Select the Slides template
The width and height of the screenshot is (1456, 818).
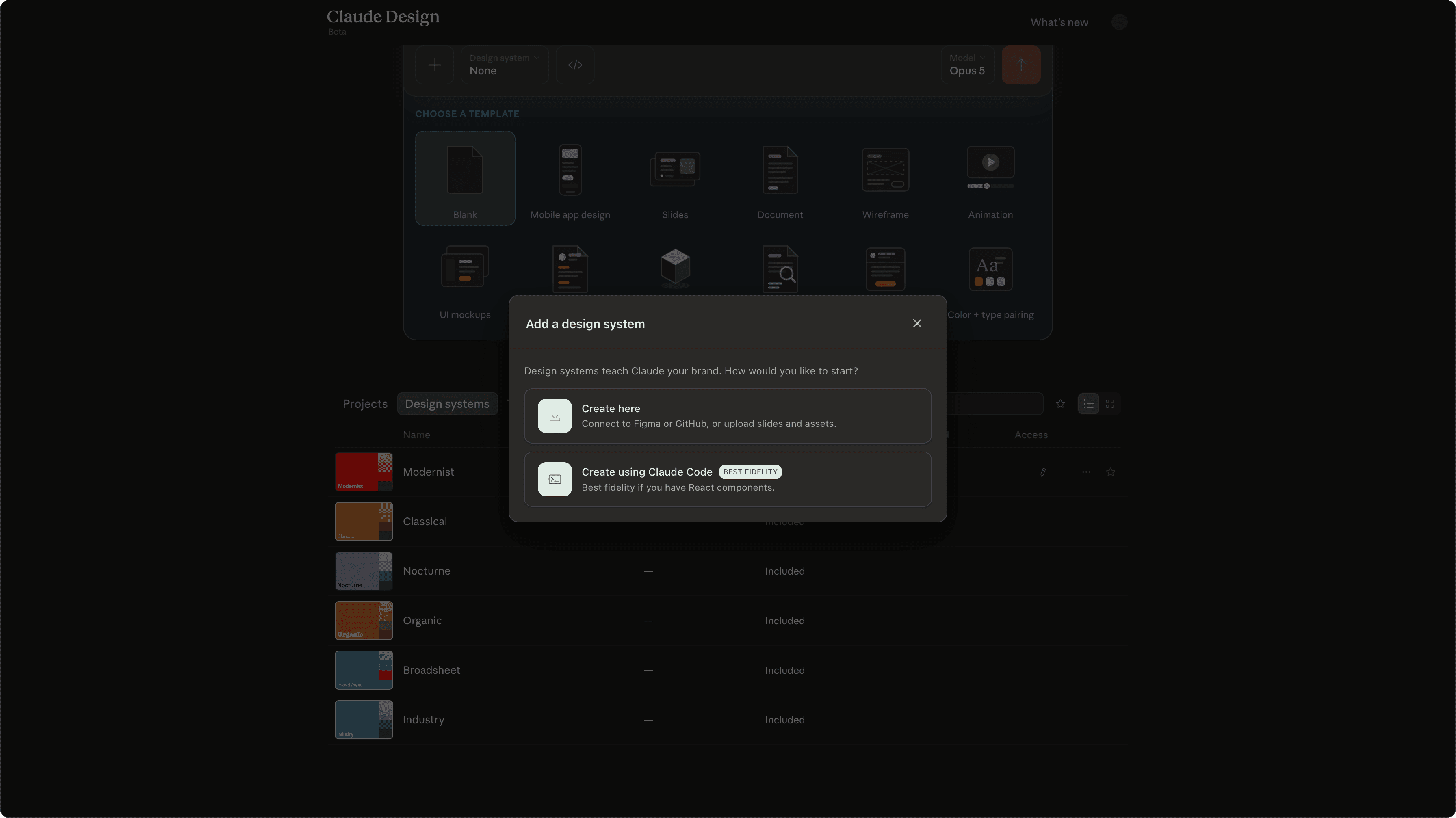click(675, 178)
